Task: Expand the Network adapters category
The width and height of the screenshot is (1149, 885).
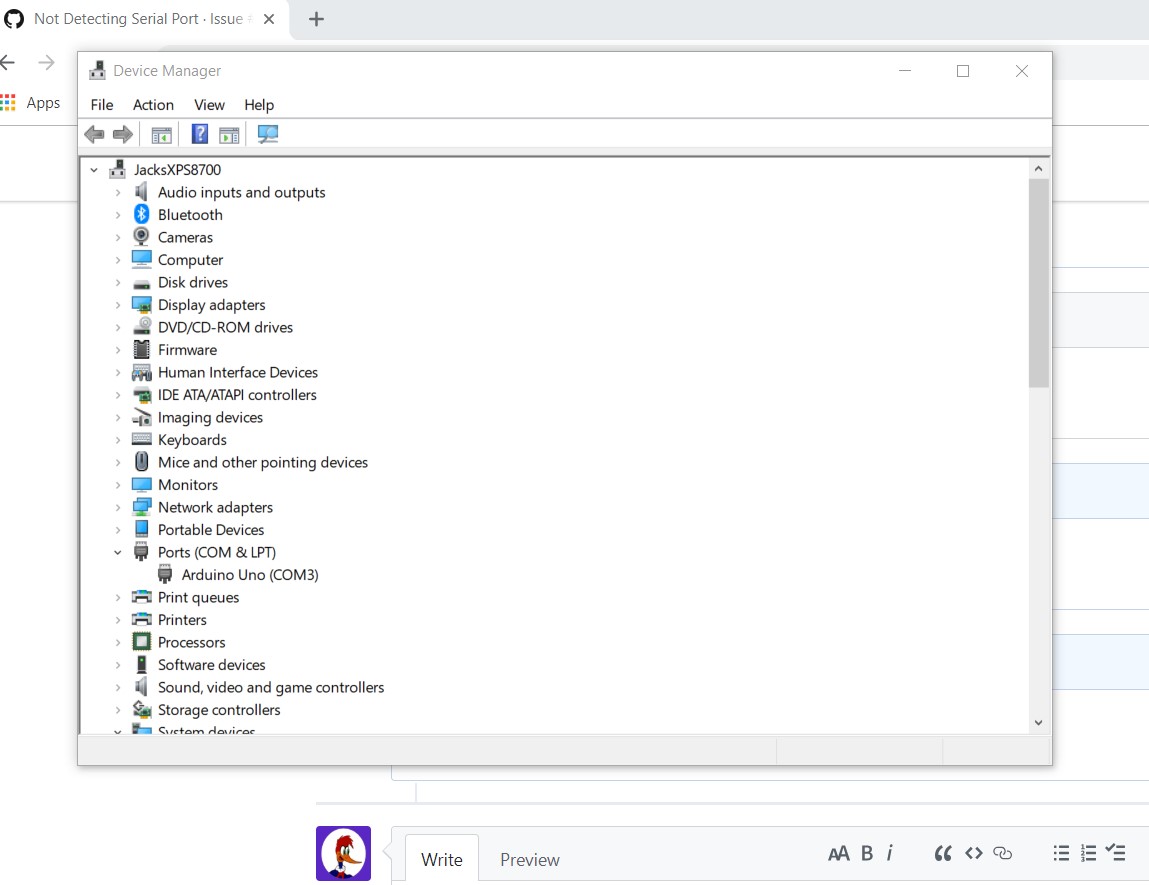Action: coord(118,508)
